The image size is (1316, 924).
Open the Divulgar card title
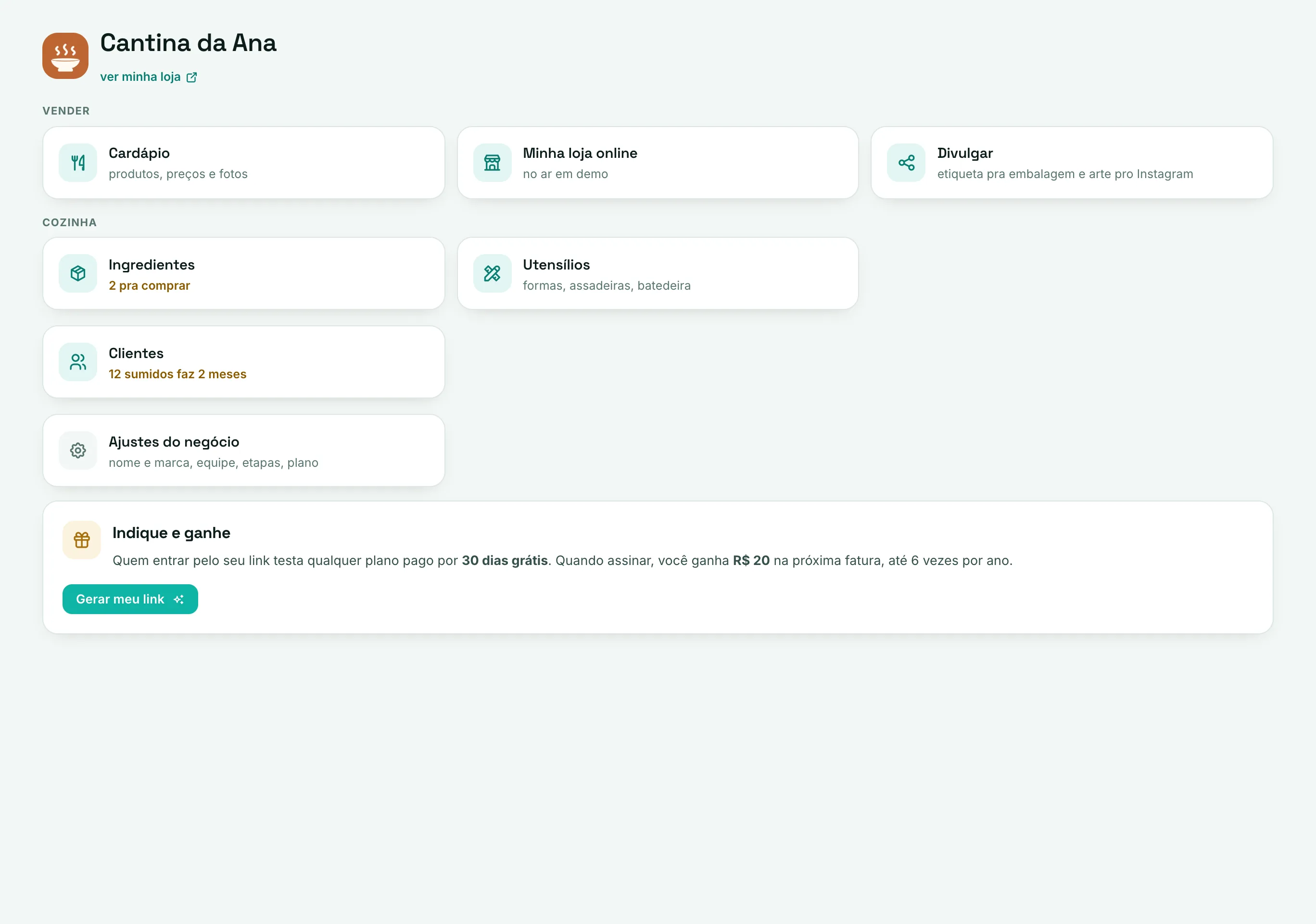tap(965, 153)
